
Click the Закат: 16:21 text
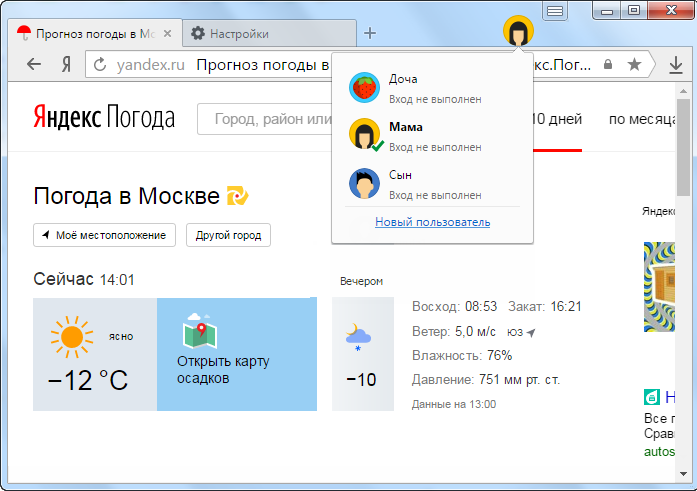click(545, 307)
